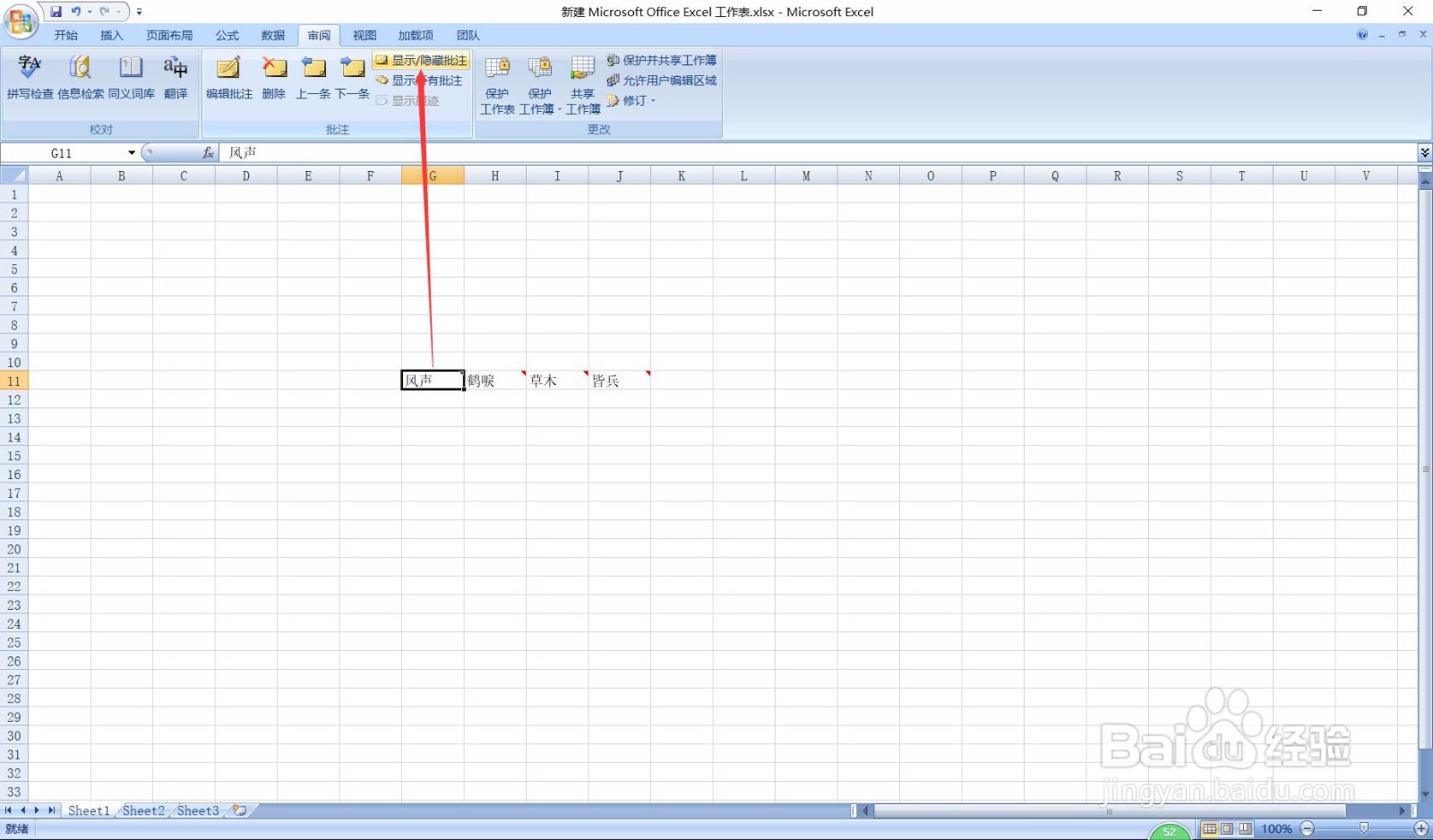
Task: Select the Sheet2 worksheet tab
Action: click(143, 810)
